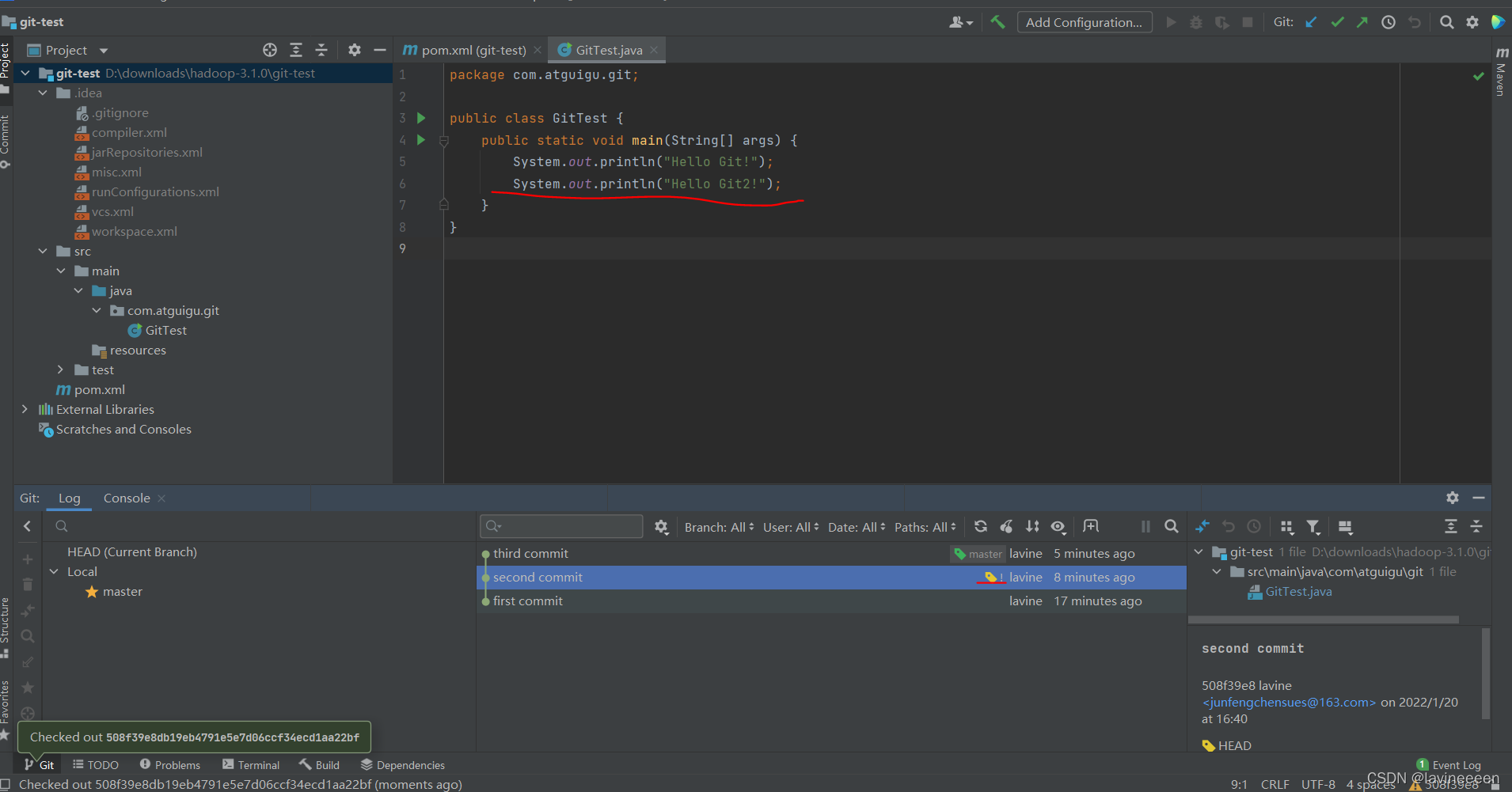This screenshot has width=1512, height=792.
Task: Open pom.xml in the project tree
Action: pos(99,390)
